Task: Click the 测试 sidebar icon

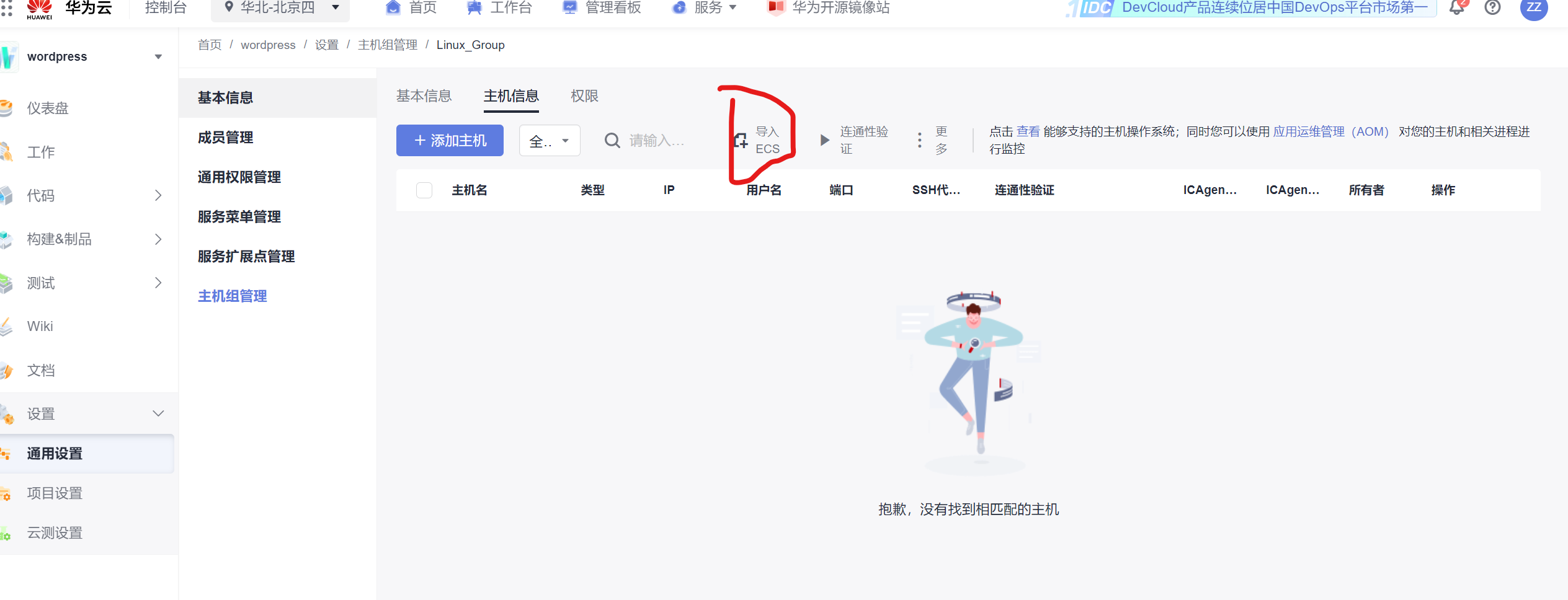Action: tap(6, 283)
